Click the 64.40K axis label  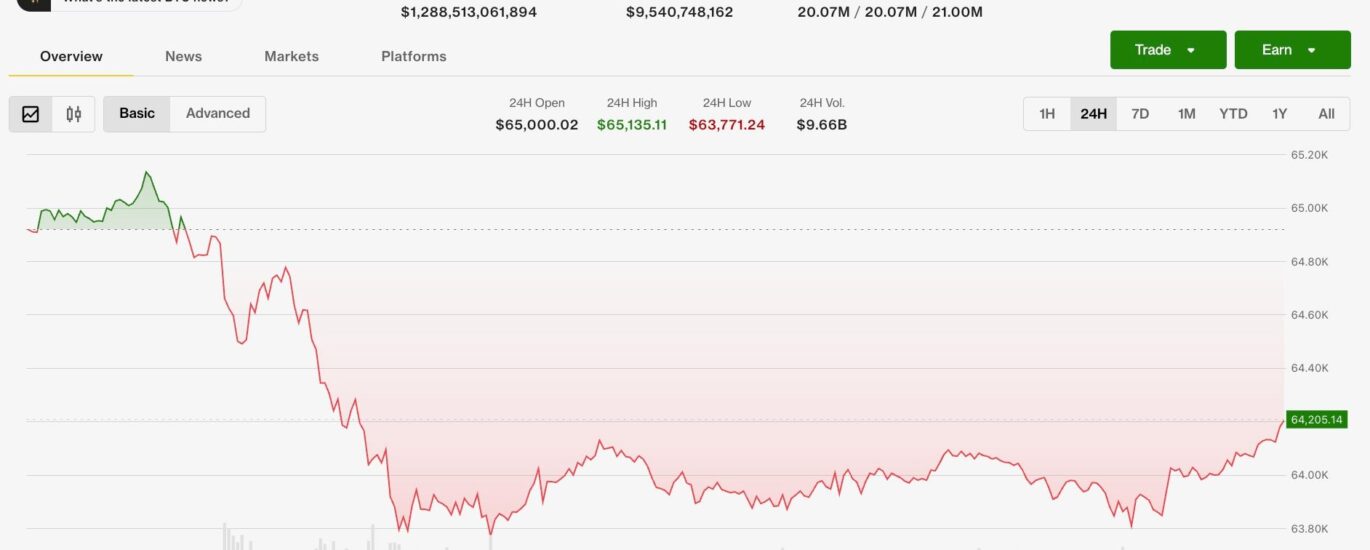click(x=1309, y=368)
